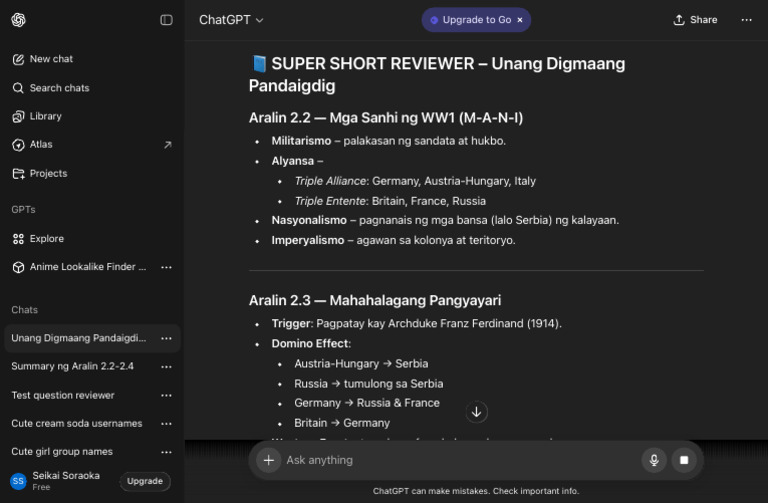
Task: Open Projects in the sidebar
Action: pos(40,173)
